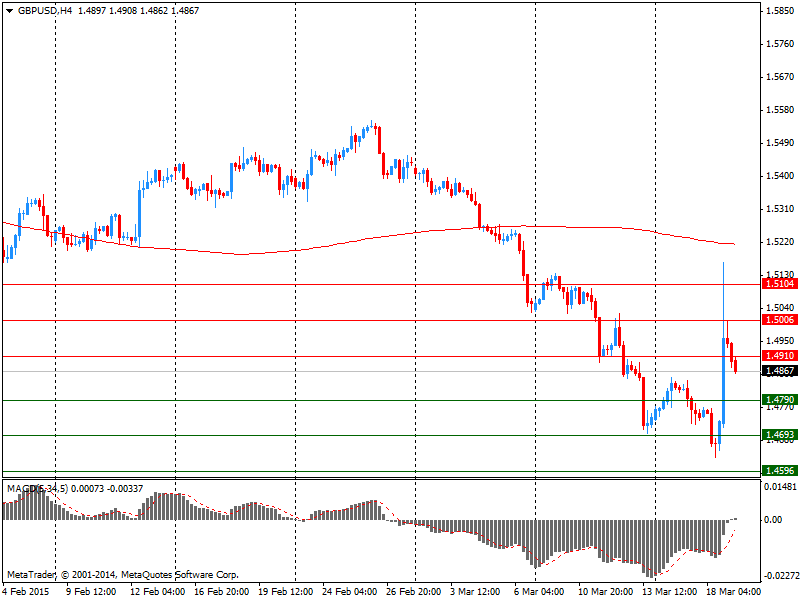
Task: Click the 26 Feb 20:00 time label
Action: (413, 591)
